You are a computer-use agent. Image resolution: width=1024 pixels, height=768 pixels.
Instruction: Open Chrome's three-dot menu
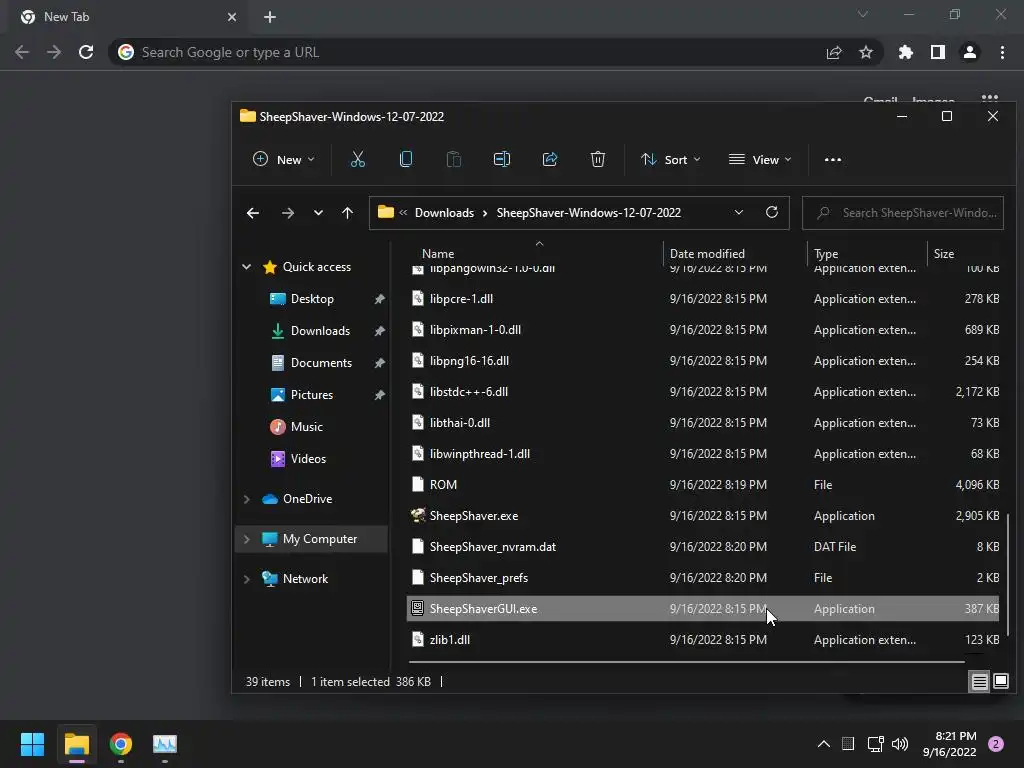click(1002, 52)
